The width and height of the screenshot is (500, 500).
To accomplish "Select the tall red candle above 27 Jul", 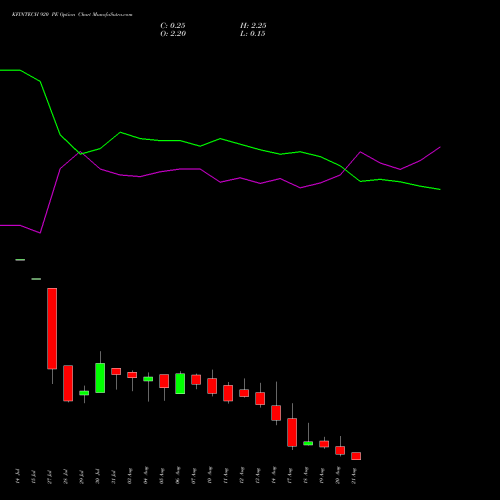I will (x=52, y=328).
